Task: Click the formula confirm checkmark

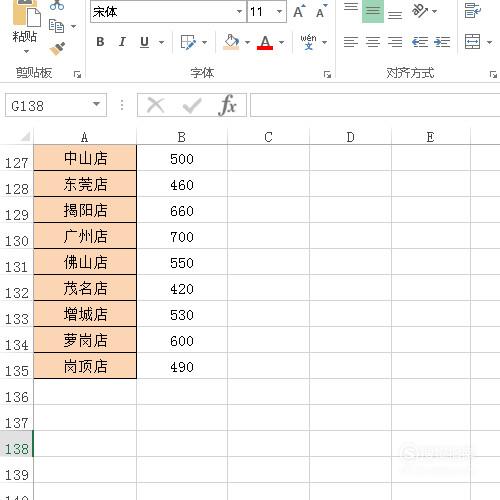Action: click(x=192, y=106)
